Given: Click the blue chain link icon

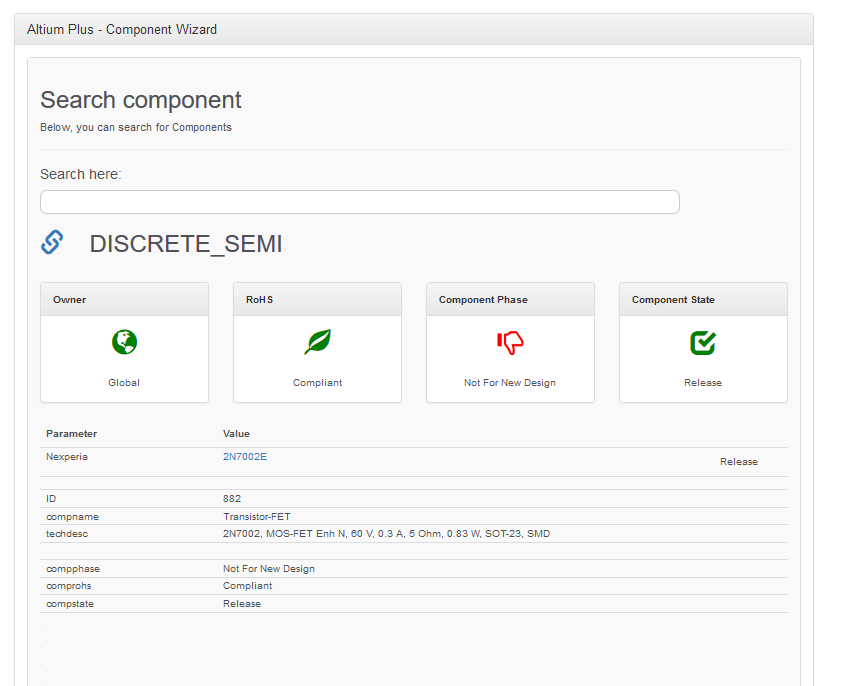Looking at the screenshot, I should 52,242.
